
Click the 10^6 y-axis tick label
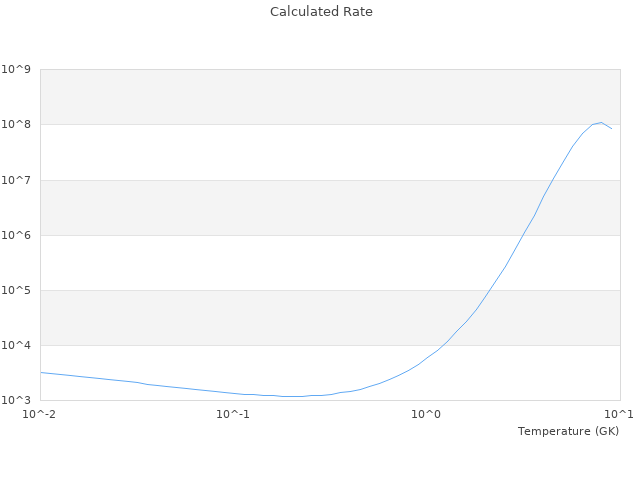coord(17,235)
